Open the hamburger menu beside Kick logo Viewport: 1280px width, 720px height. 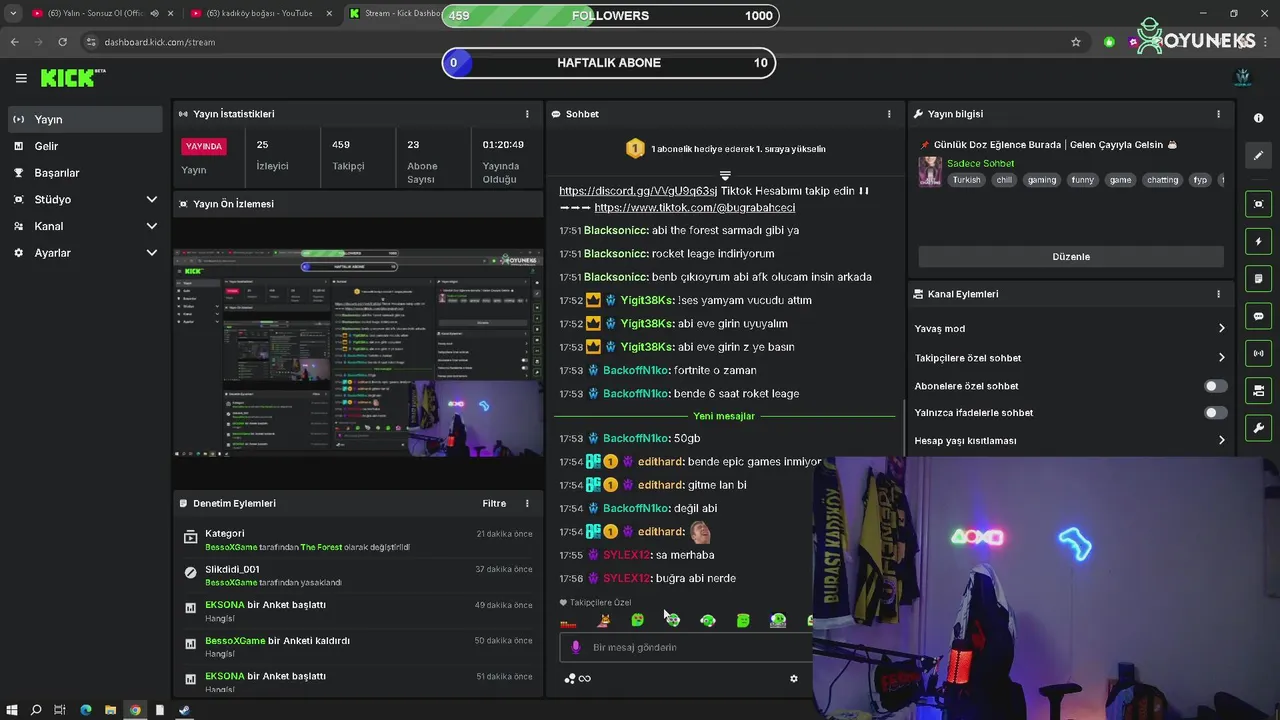(x=21, y=78)
